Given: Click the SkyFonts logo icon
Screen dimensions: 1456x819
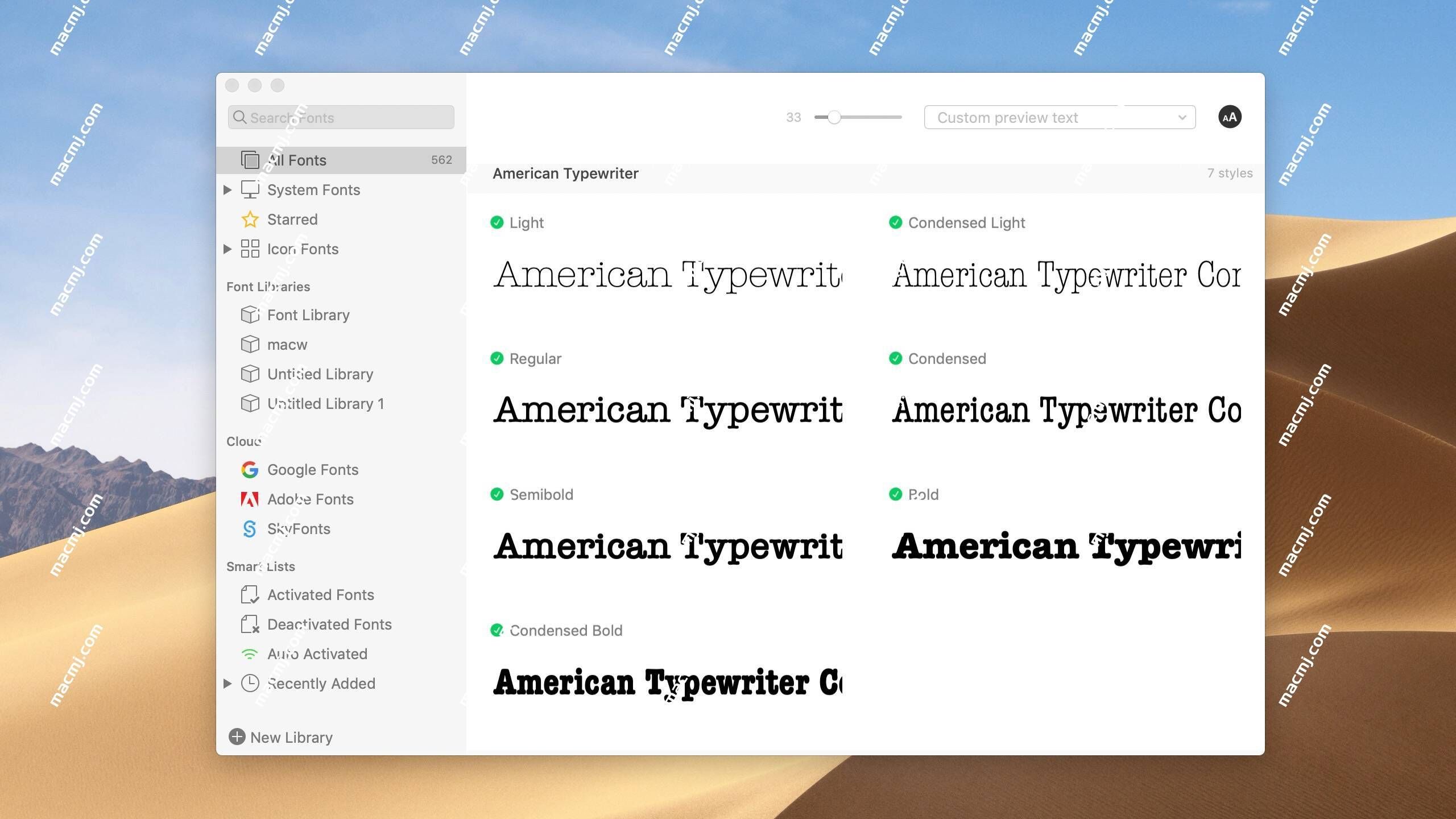Looking at the screenshot, I should [x=250, y=528].
